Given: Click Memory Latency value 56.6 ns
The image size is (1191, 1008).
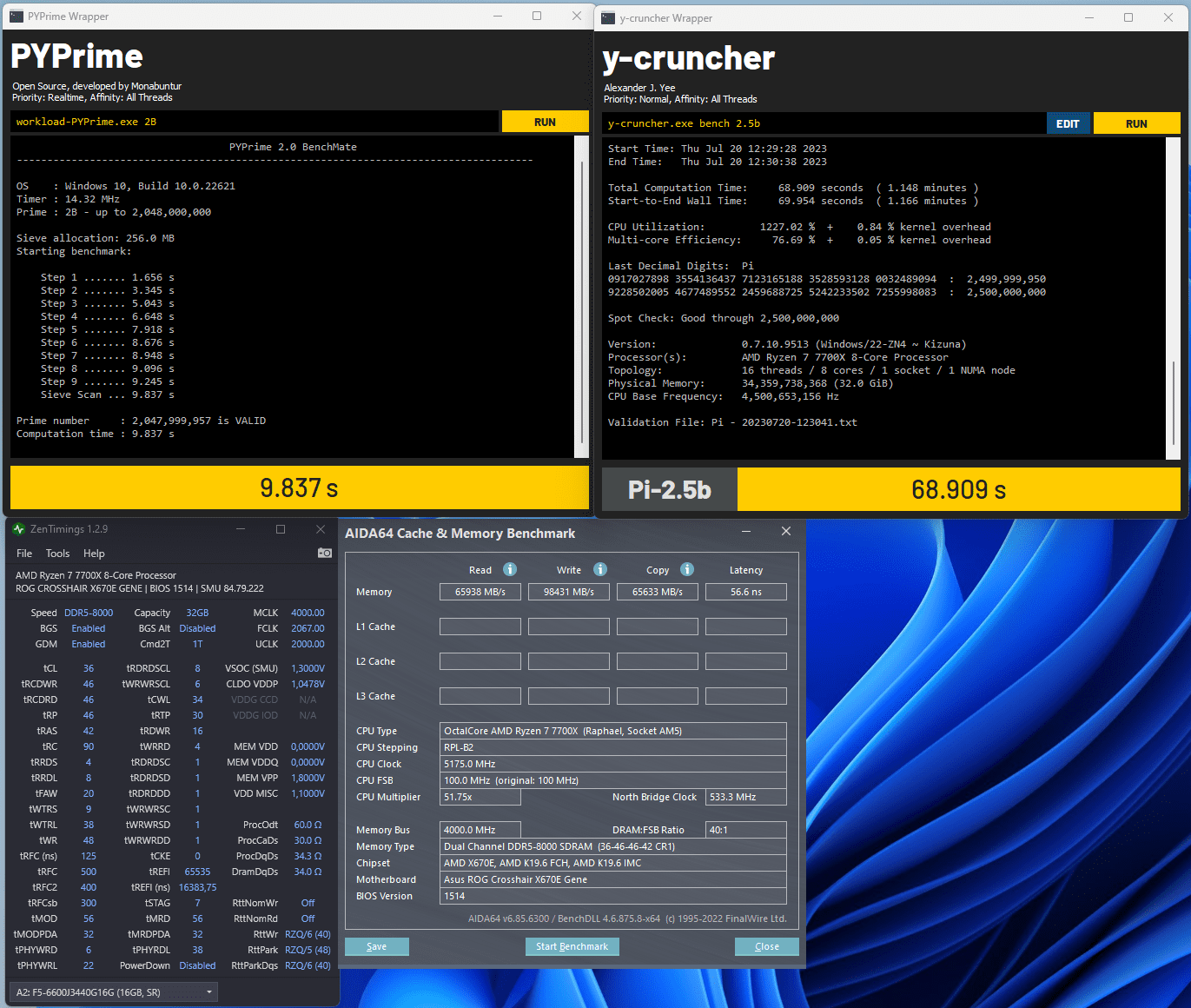Looking at the screenshot, I should [x=746, y=592].
